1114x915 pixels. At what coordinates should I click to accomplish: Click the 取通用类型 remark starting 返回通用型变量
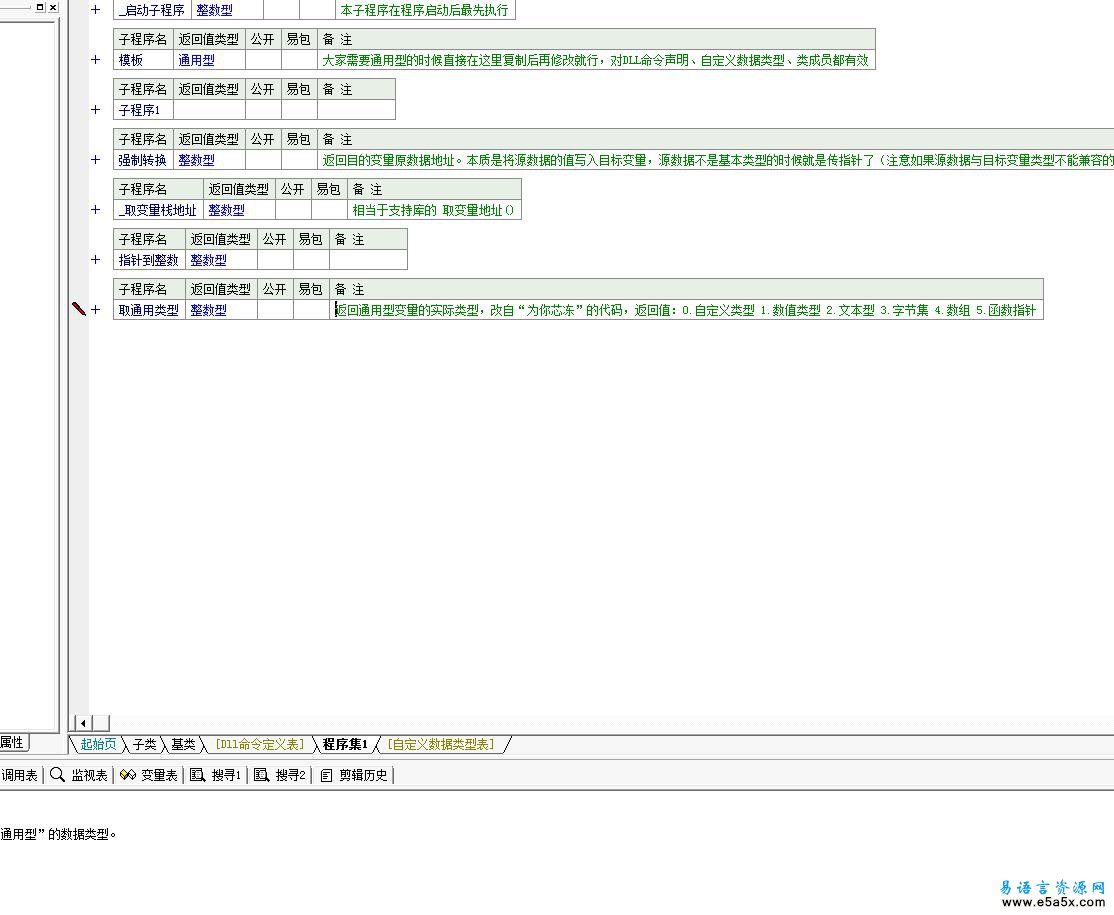[686, 310]
